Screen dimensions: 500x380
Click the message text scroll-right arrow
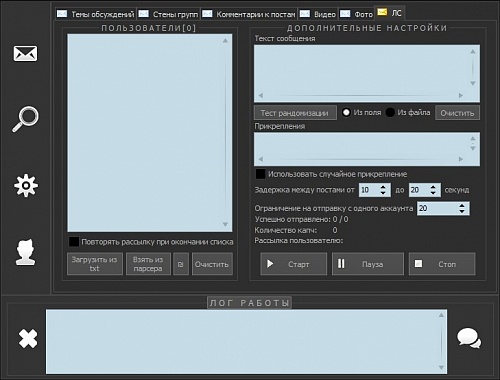point(461,96)
